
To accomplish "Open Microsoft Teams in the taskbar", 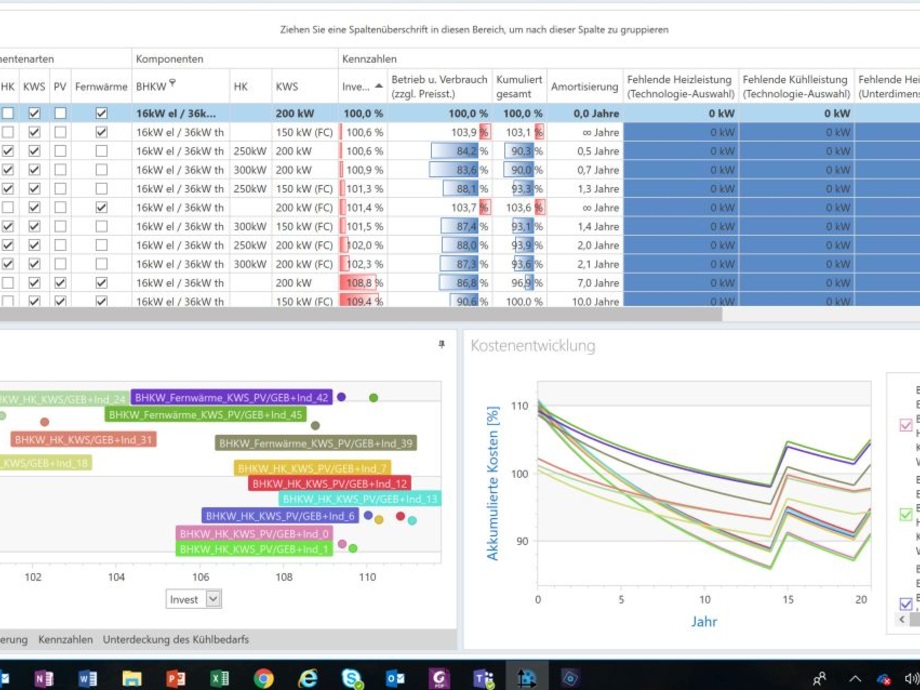I will pos(481,678).
